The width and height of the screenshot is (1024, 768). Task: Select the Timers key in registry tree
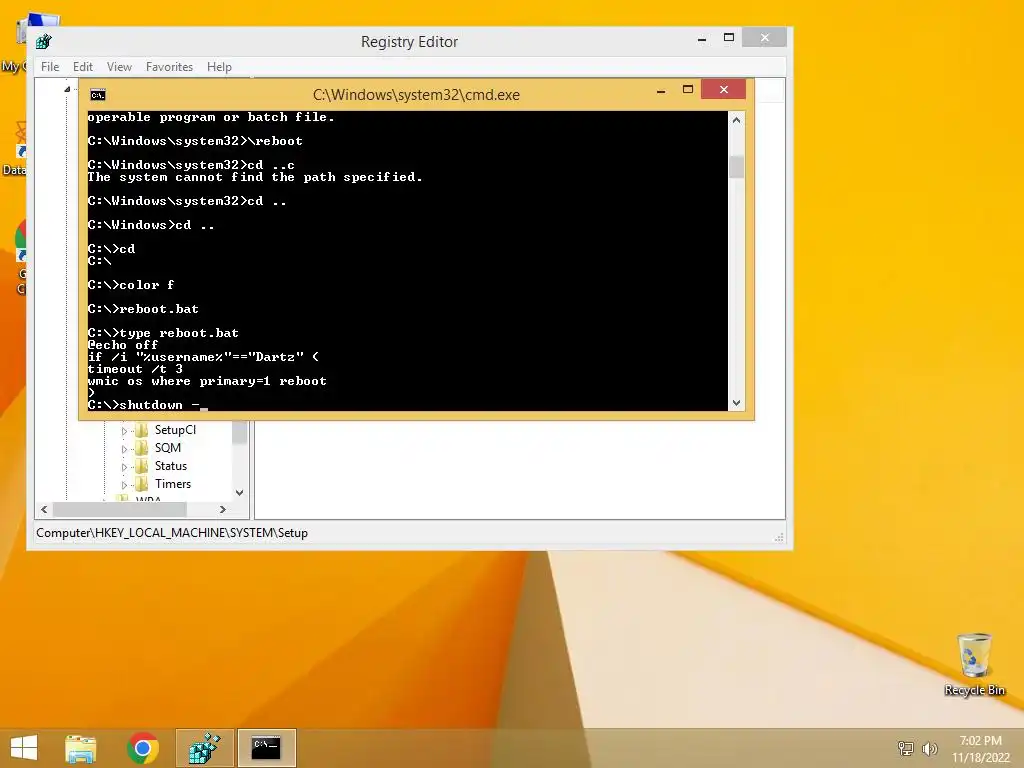(172, 484)
